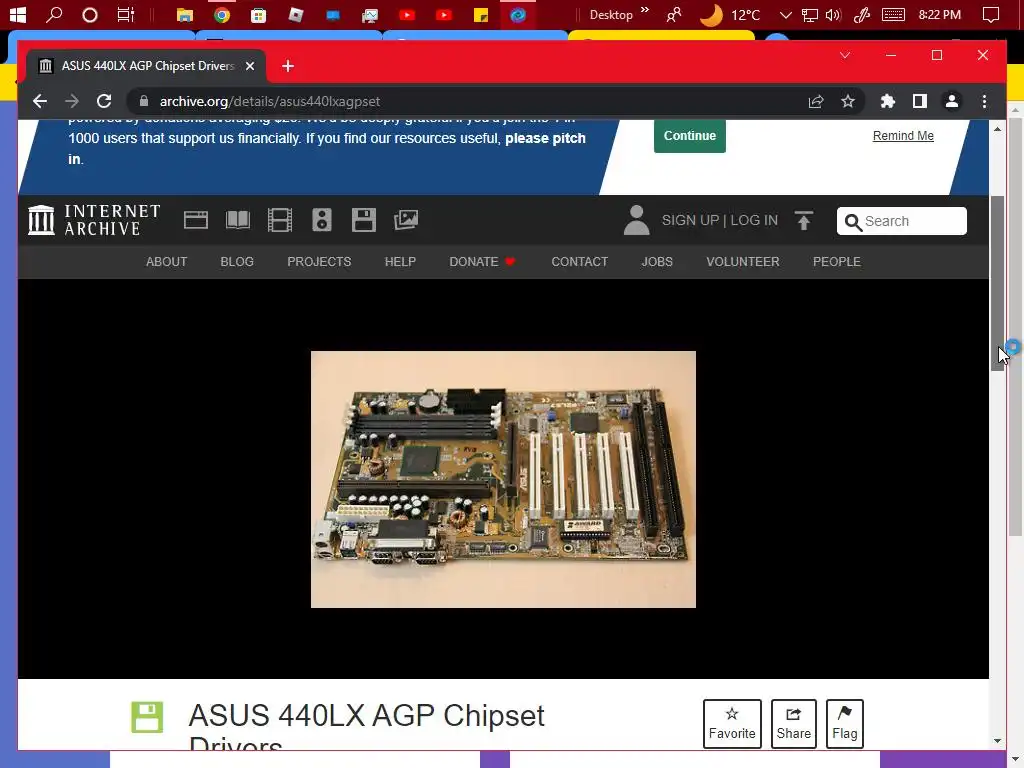Image resolution: width=1024 pixels, height=768 pixels.
Task: Close the ASUS 440LX AGP Chipset tab
Action: (x=249, y=66)
